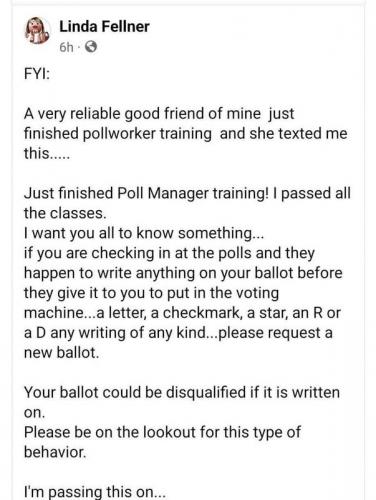Click the line 'machine...a letter, a checkmark, a star'
The width and height of the screenshot is (376, 500).
(182, 313)
